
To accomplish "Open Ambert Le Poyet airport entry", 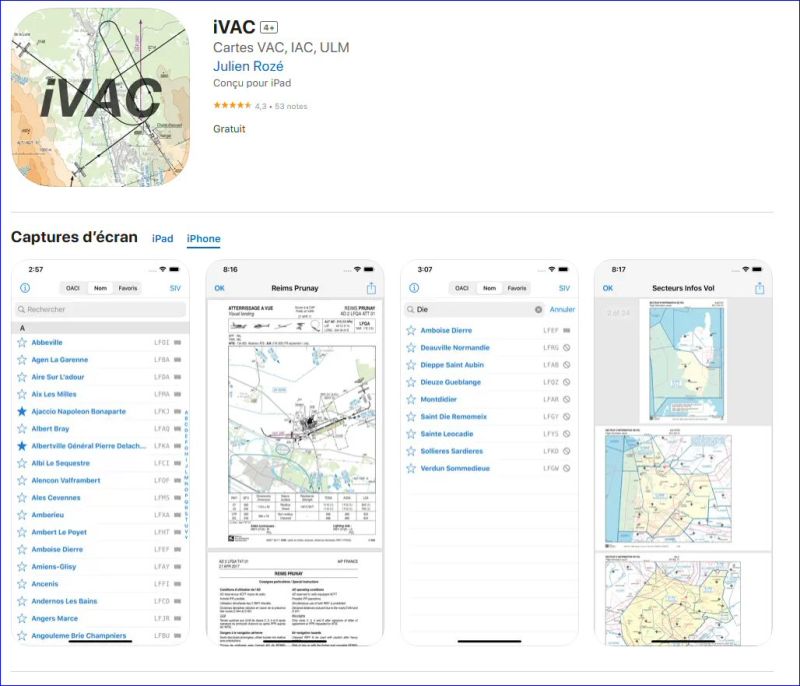I will click(99, 532).
